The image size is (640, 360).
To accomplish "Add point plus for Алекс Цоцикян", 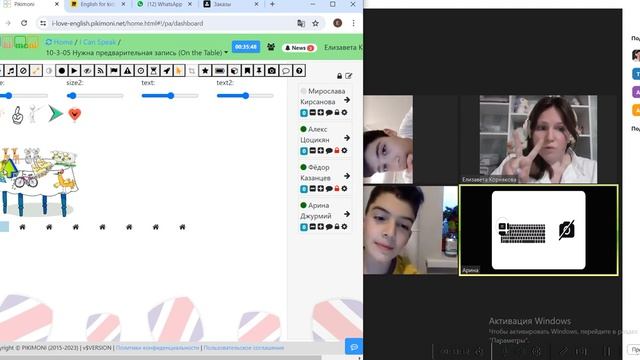I will 321,151.
